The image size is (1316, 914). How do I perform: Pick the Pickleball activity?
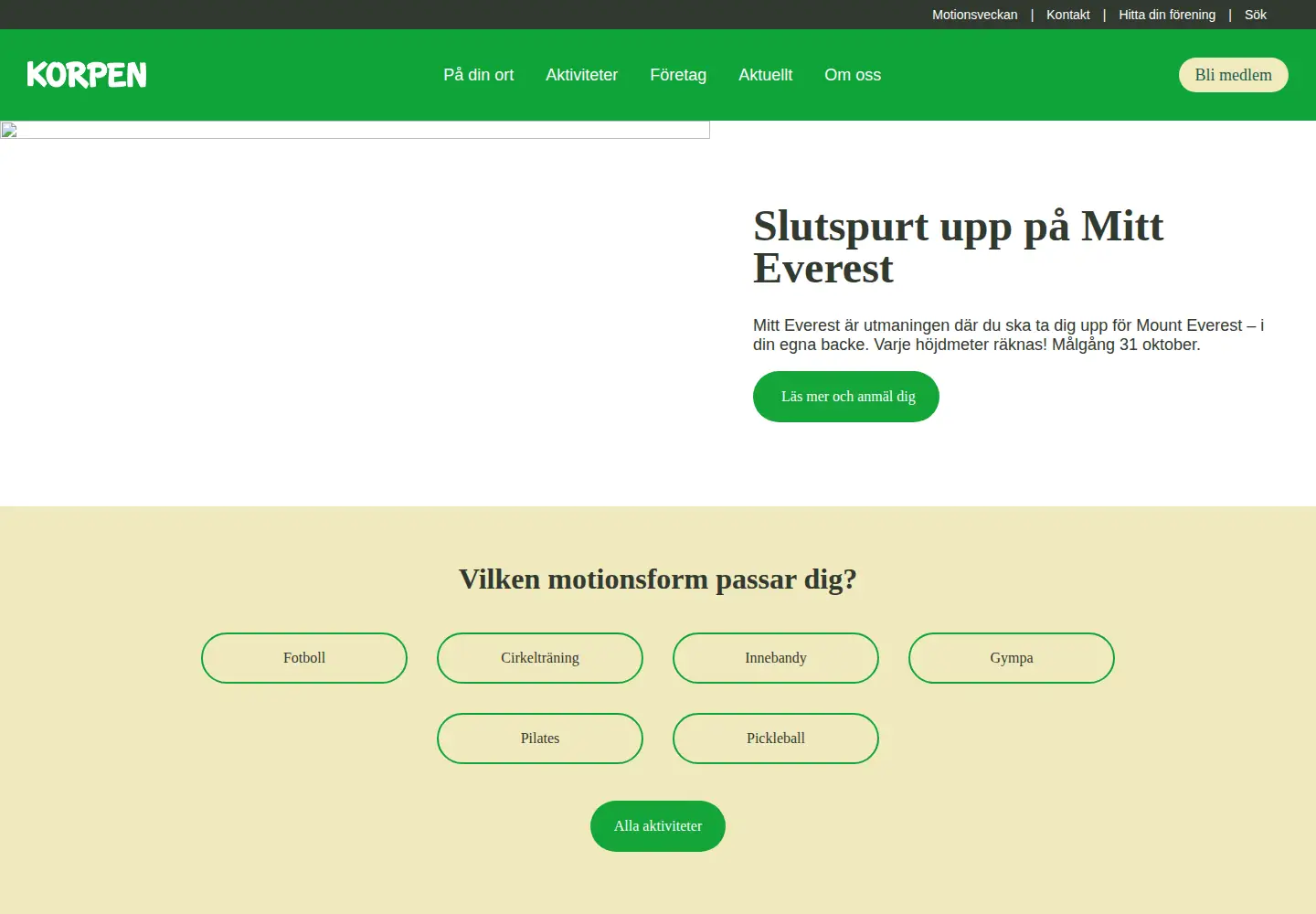(x=776, y=739)
